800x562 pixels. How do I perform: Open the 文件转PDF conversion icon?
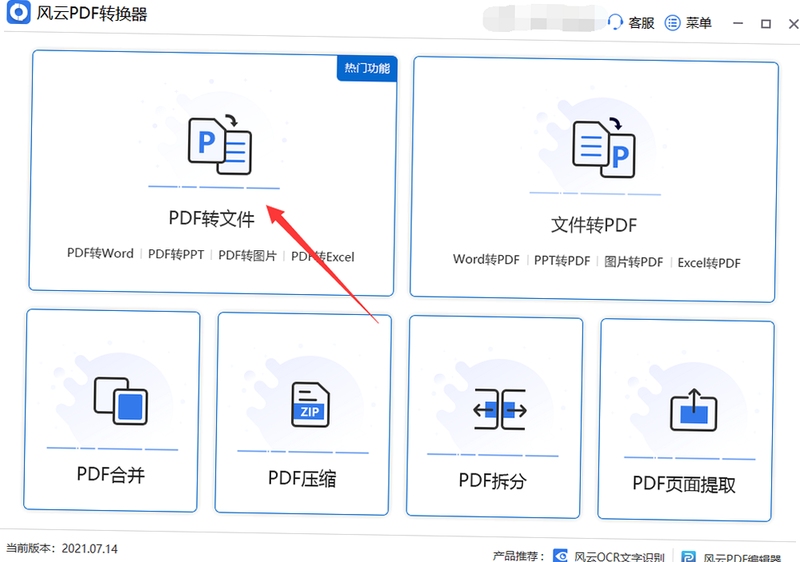pos(604,148)
